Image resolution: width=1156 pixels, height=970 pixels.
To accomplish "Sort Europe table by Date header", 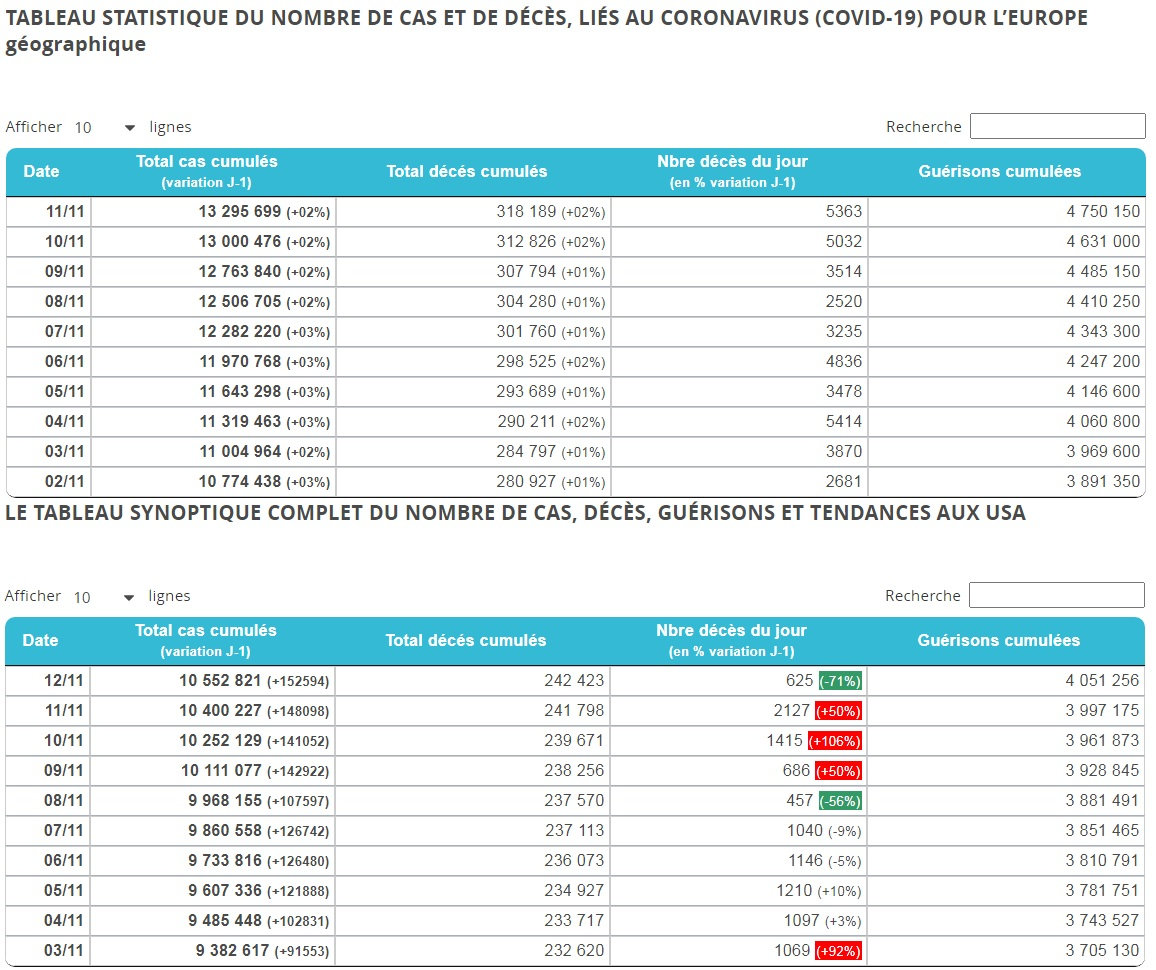I will 41,171.
